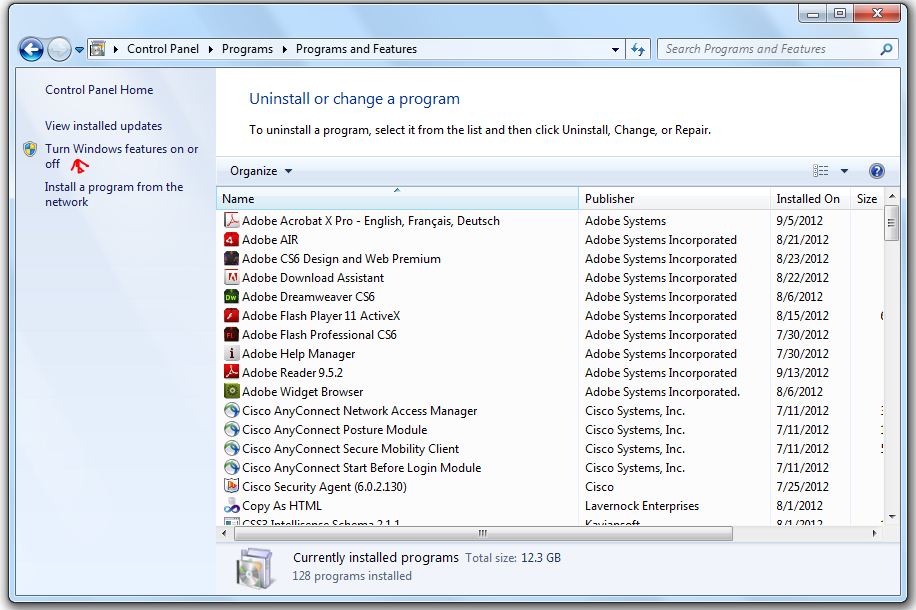Select Cisco AnyConnect Start Before Login icon
The height and width of the screenshot is (610, 916).
click(232, 467)
